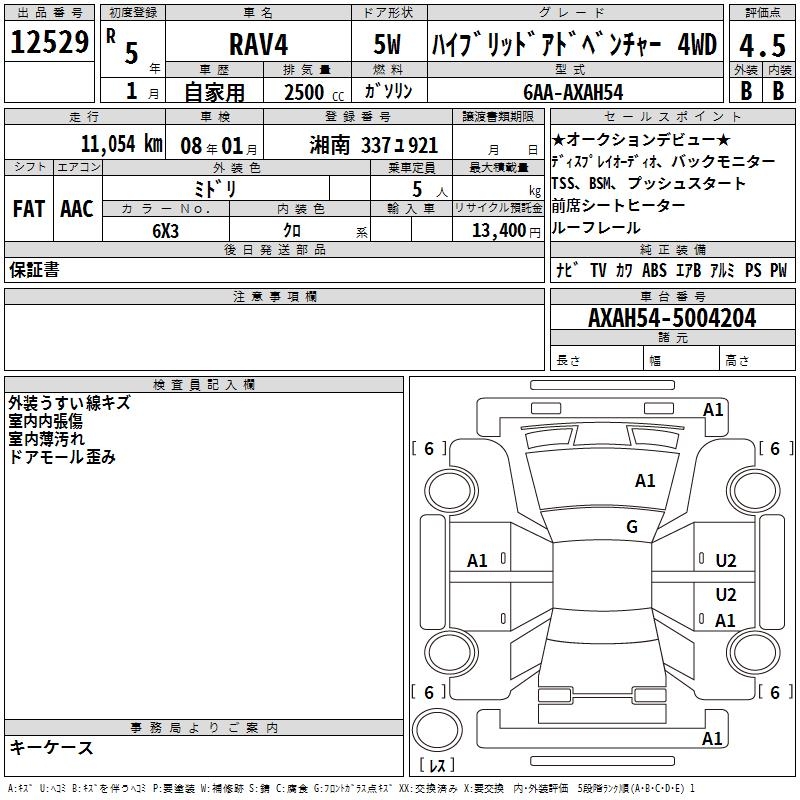This screenshot has height=800, width=800.
Task: Select exterior color ミドリ
Action: pyautogui.click(x=215, y=189)
